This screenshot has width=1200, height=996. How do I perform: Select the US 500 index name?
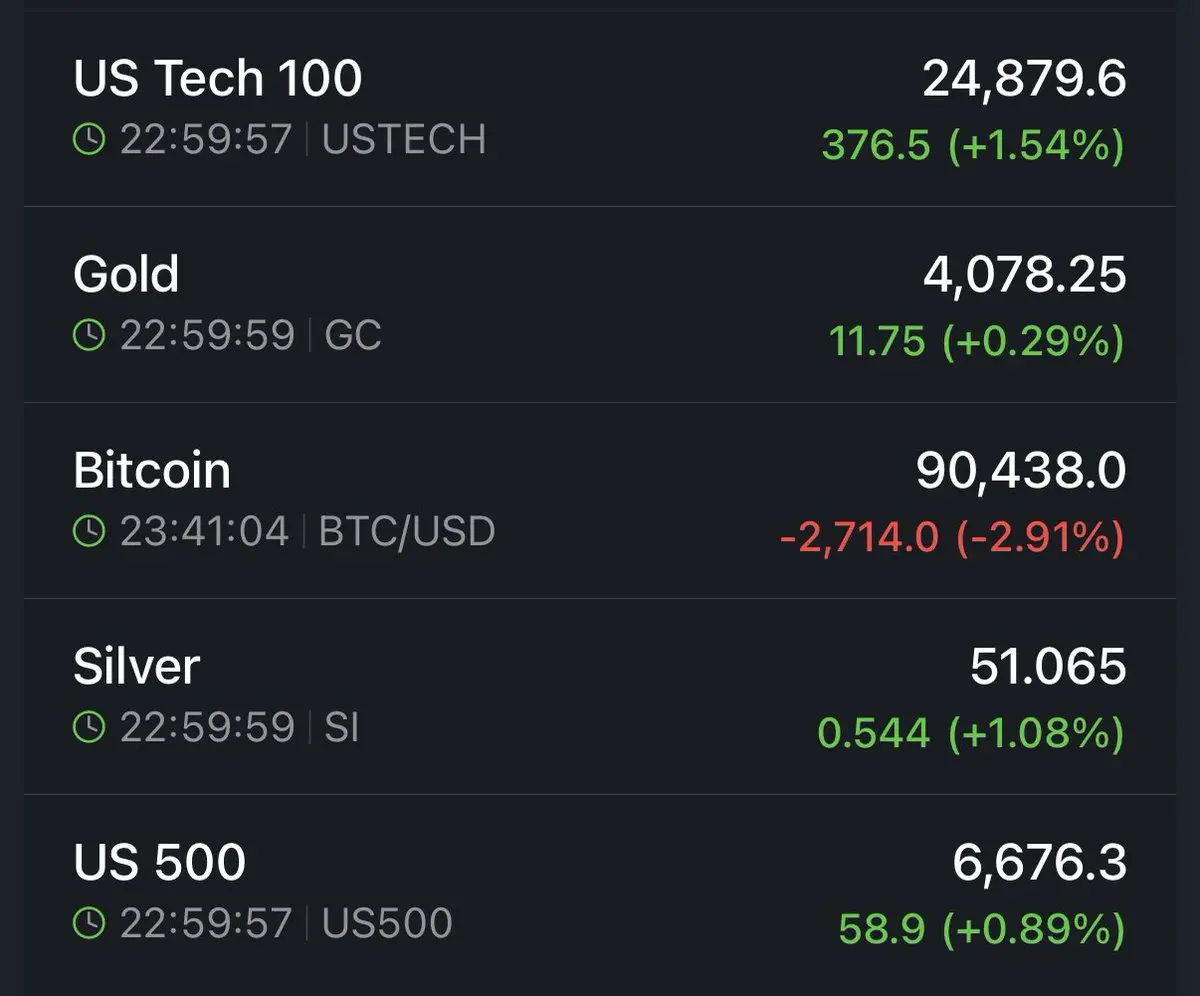(159, 862)
